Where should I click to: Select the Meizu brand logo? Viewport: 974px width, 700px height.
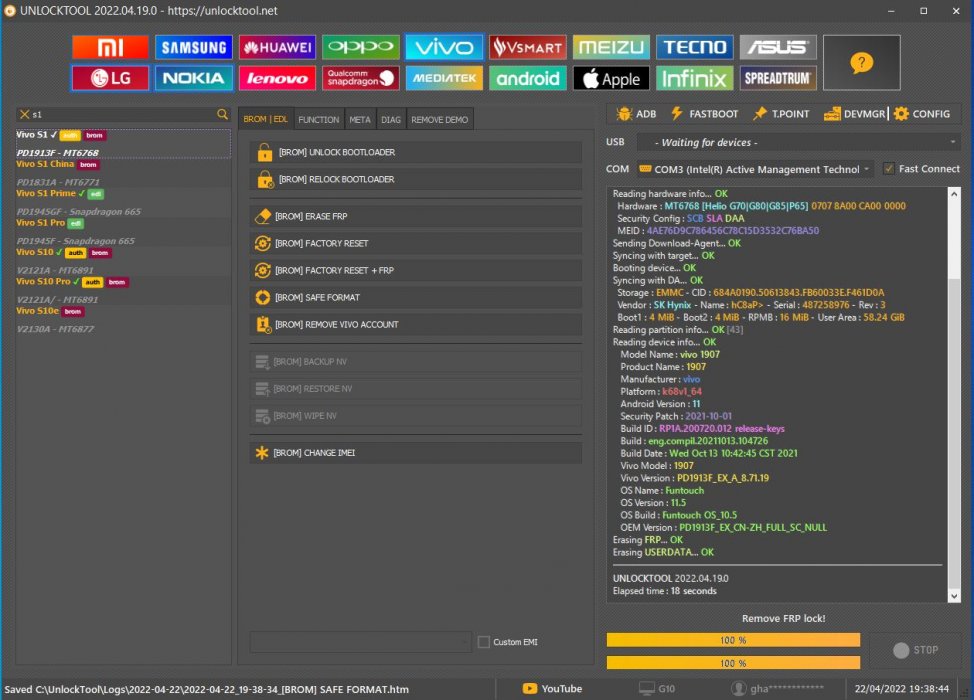pyautogui.click(x=611, y=47)
